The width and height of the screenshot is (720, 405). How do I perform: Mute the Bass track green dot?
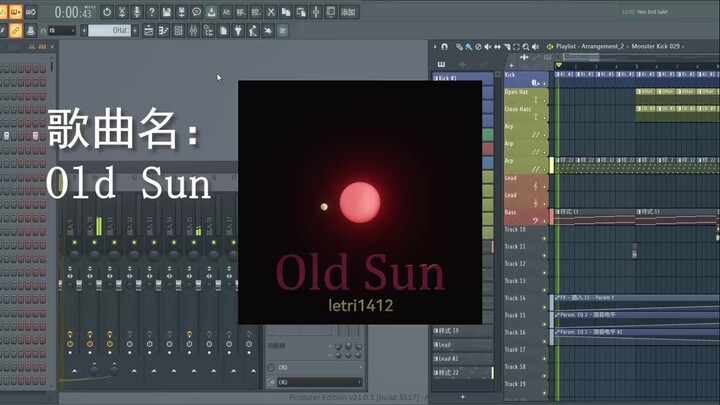point(545,221)
